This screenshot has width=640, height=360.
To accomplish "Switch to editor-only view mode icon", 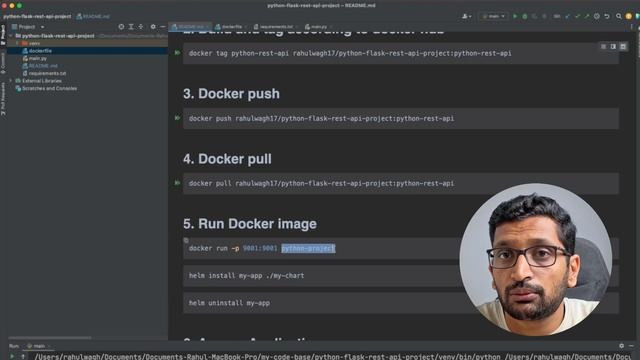I will [x=603, y=47].
